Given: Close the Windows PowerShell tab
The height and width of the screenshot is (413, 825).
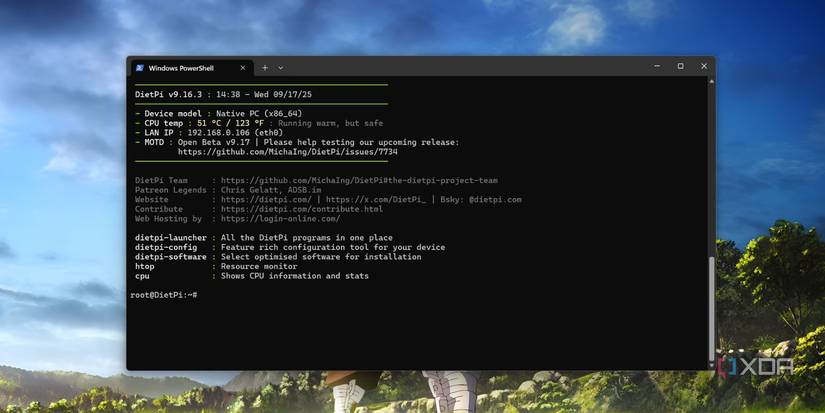Looking at the screenshot, I should coord(243,68).
